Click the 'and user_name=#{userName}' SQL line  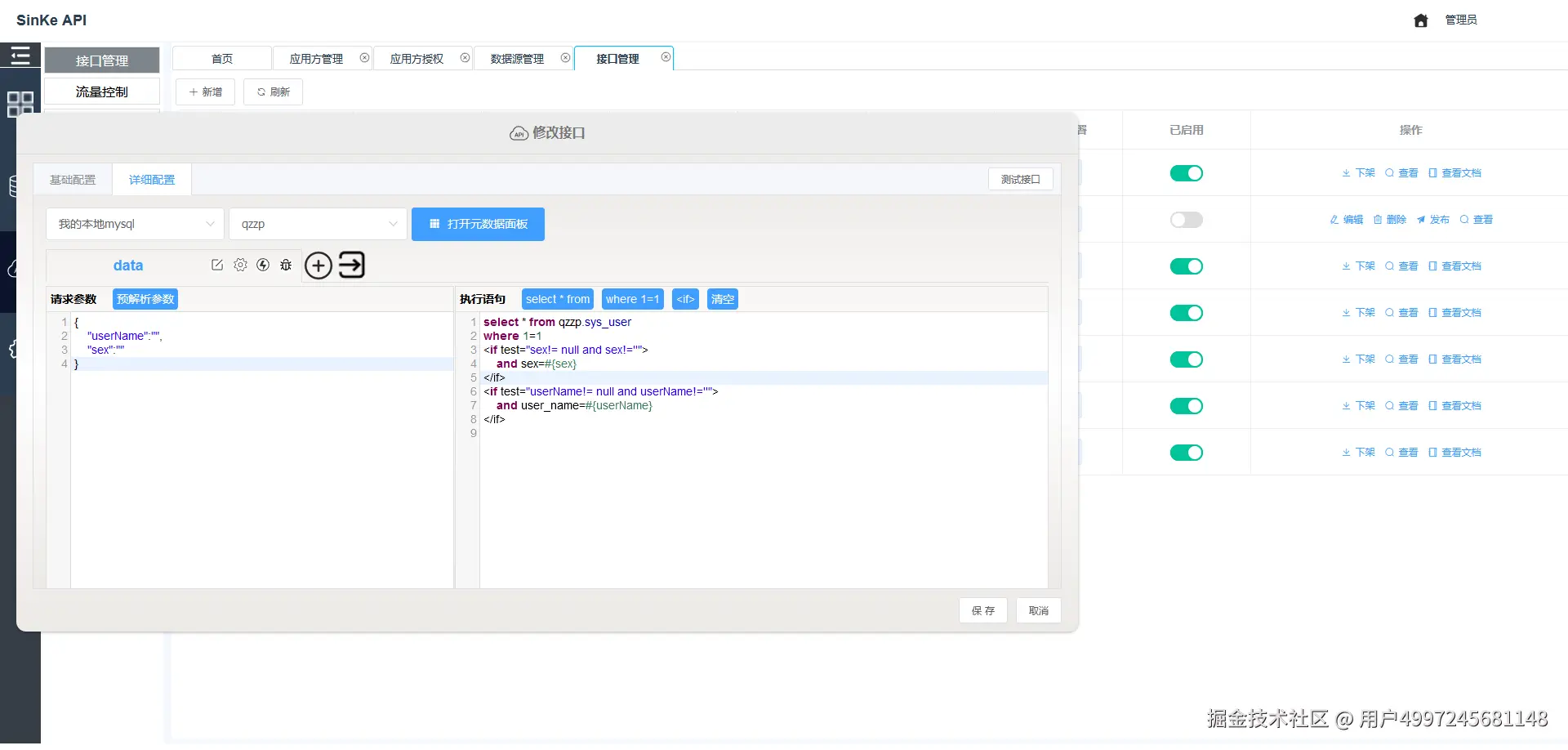[574, 405]
